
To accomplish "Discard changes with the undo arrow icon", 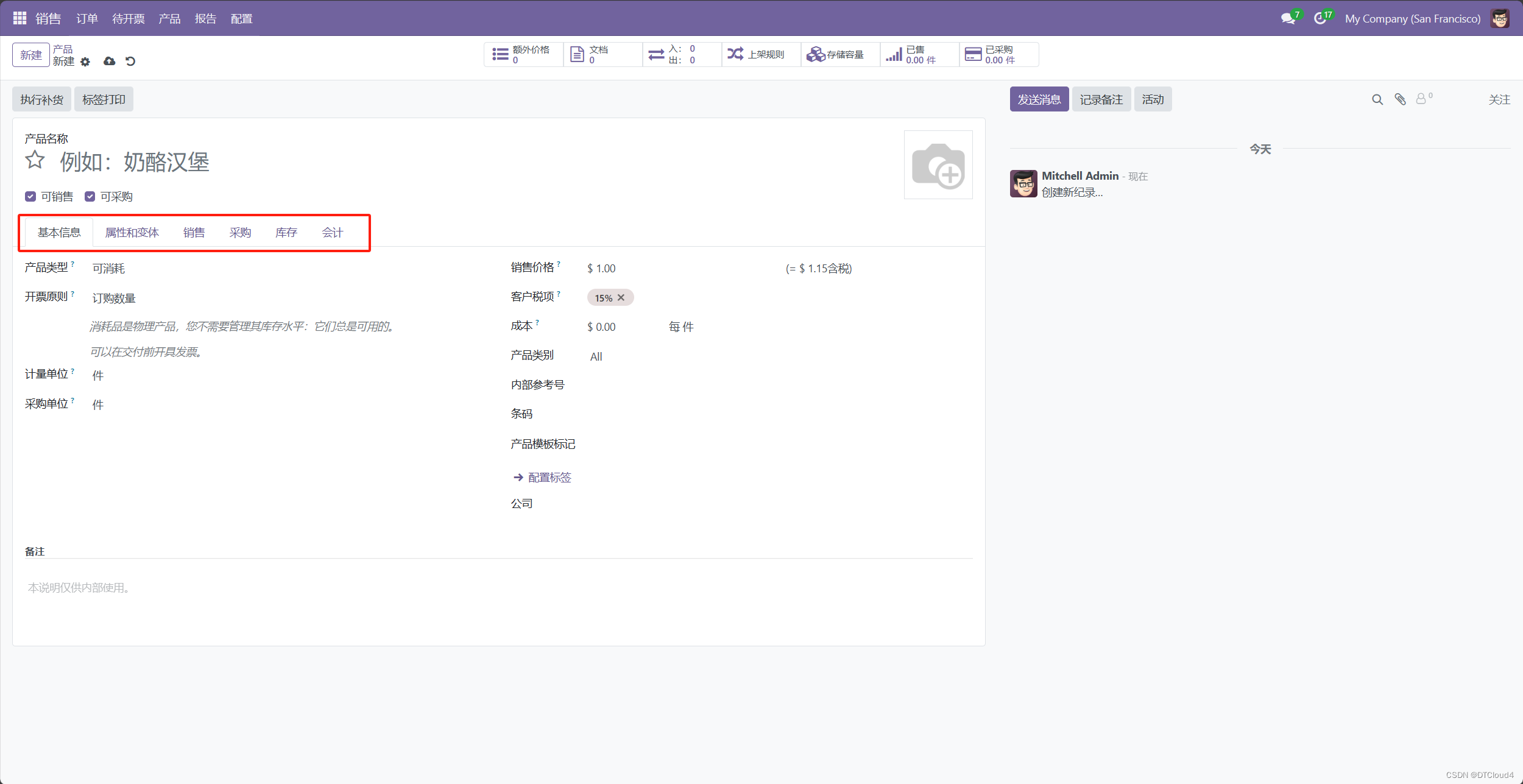I will 130,61.
